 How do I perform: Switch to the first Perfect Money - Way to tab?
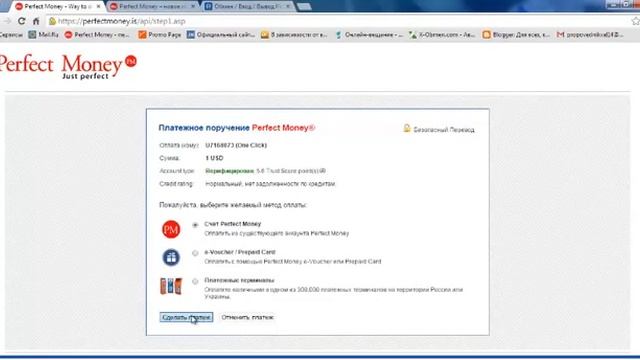click(57, 7)
